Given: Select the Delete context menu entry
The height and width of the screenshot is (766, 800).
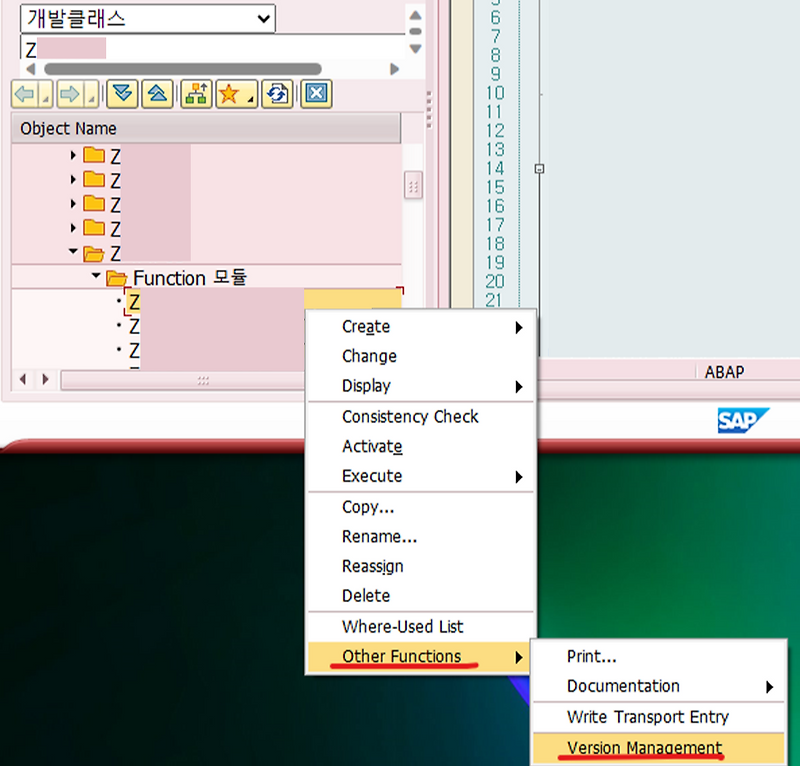Looking at the screenshot, I should tap(364, 597).
